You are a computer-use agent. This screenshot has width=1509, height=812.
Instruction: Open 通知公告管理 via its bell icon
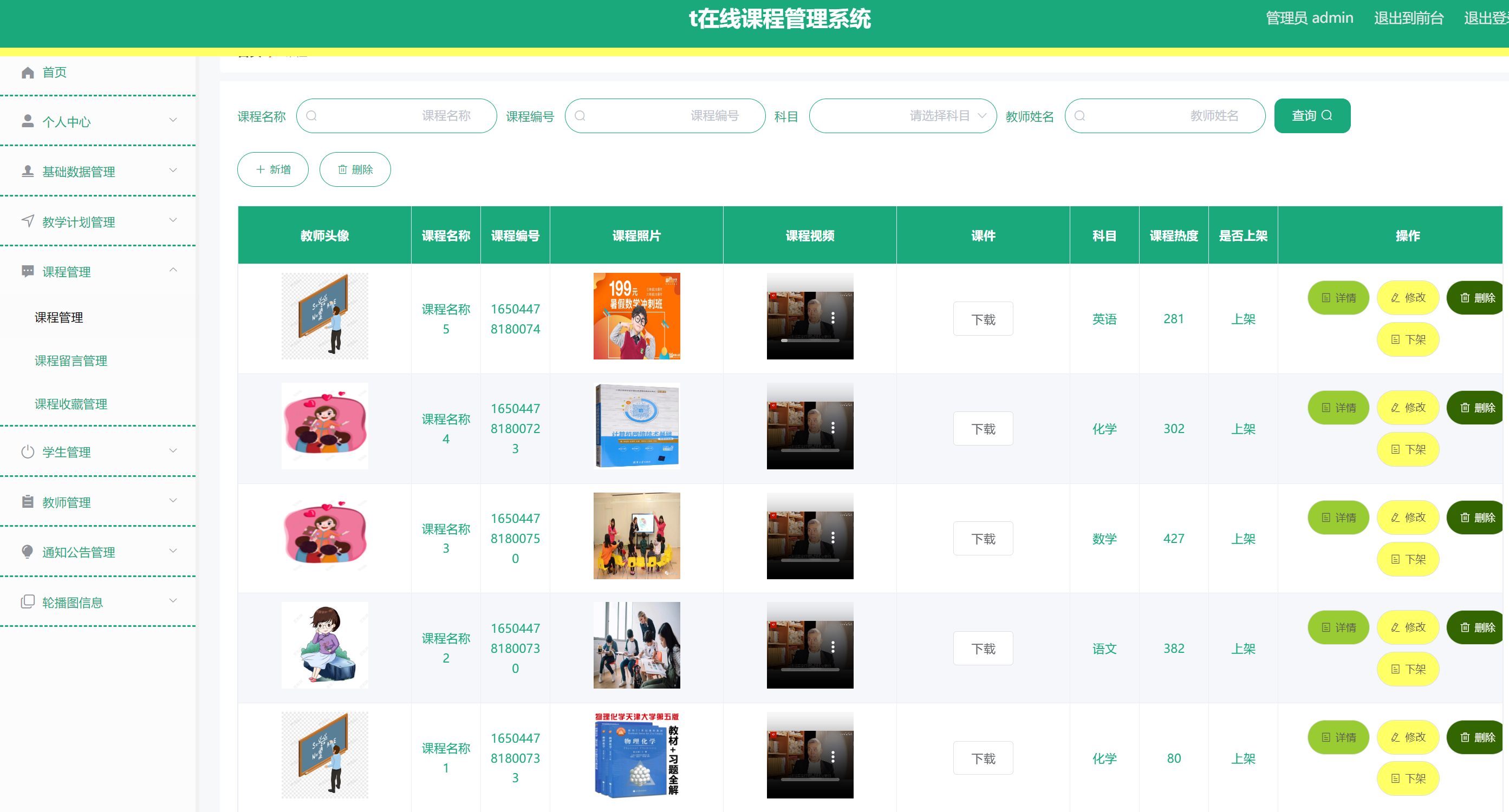tap(28, 551)
